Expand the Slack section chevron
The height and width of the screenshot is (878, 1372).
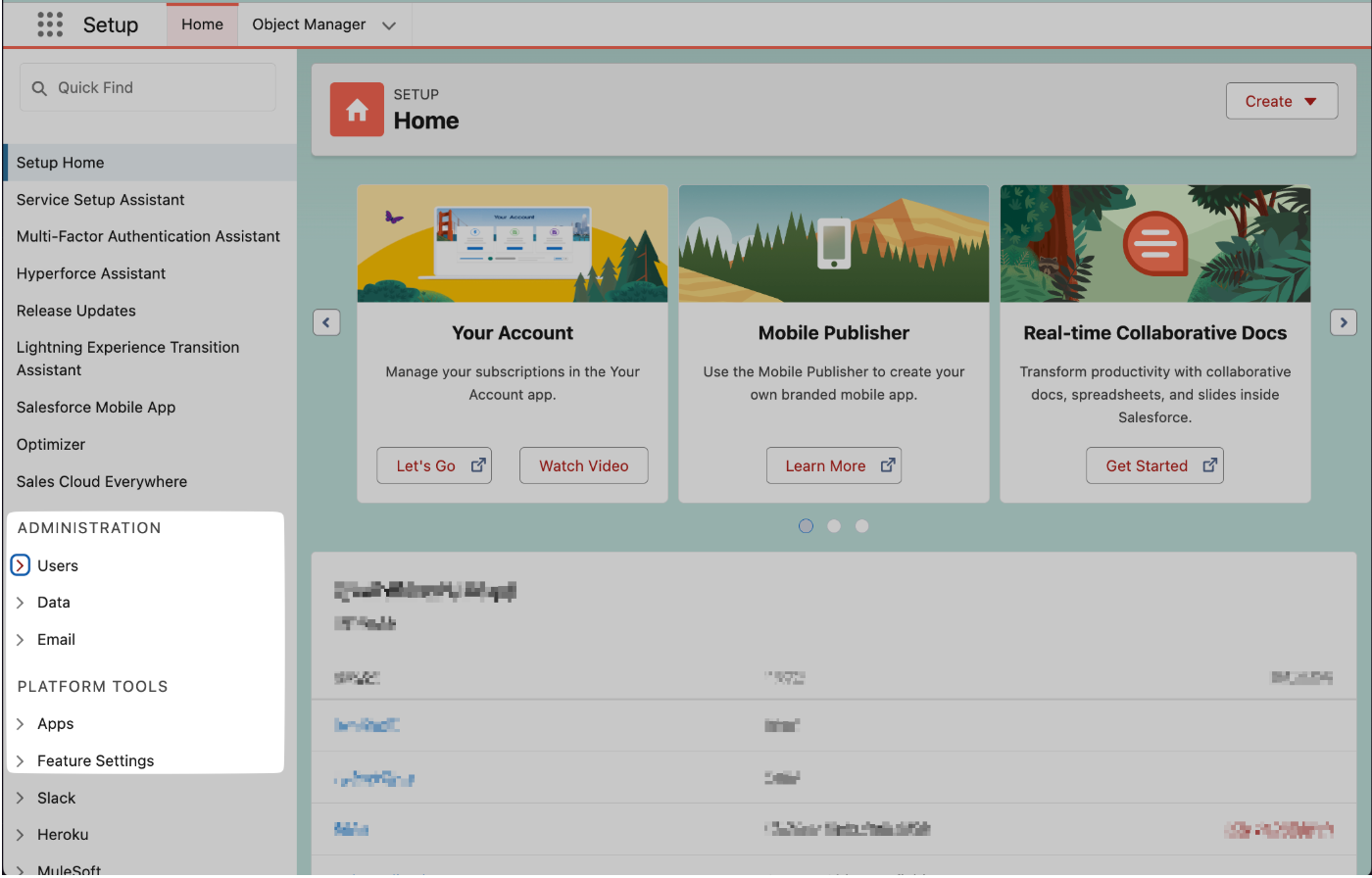coord(21,799)
